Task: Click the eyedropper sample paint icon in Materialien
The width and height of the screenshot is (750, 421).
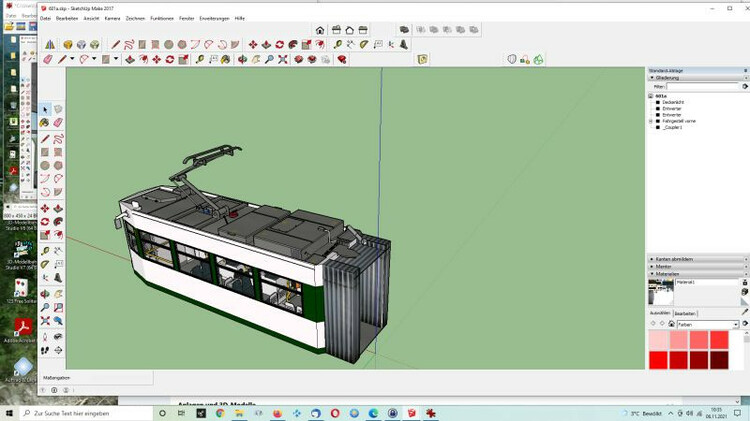Action: click(745, 311)
